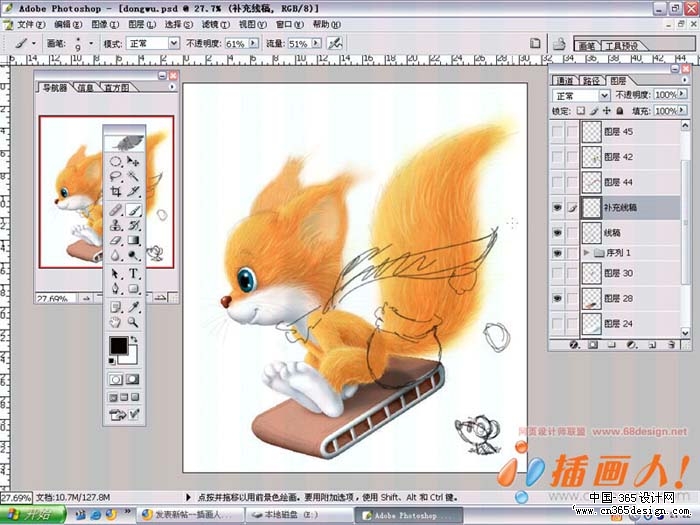This screenshot has width=700, height=525.
Task: Switch to the 路径 tab
Action: [592, 81]
